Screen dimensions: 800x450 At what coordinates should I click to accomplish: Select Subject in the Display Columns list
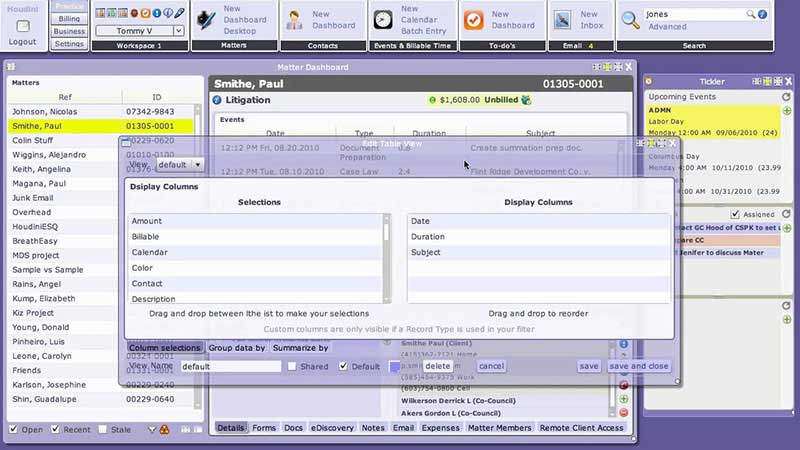click(x=538, y=252)
